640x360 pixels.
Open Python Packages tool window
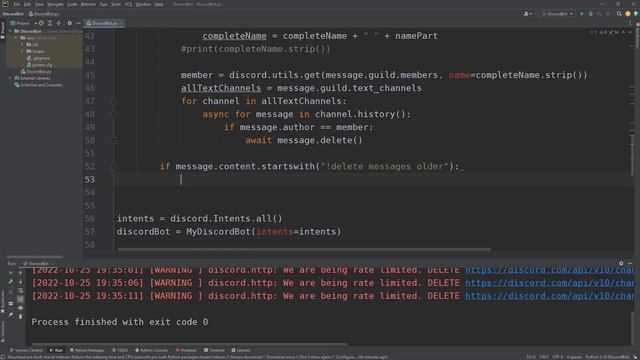point(87,350)
